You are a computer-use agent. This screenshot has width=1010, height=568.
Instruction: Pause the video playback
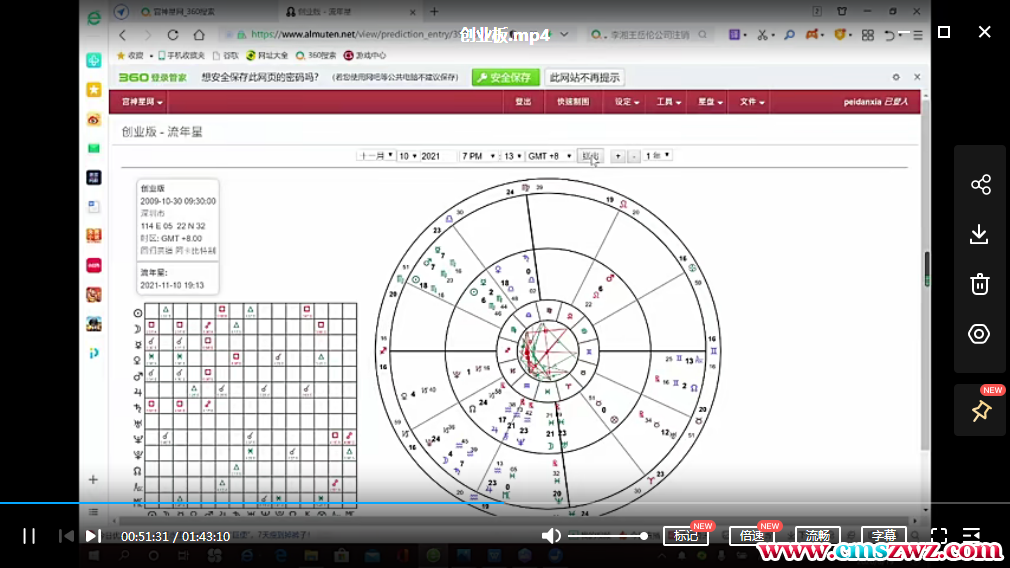coord(29,536)
